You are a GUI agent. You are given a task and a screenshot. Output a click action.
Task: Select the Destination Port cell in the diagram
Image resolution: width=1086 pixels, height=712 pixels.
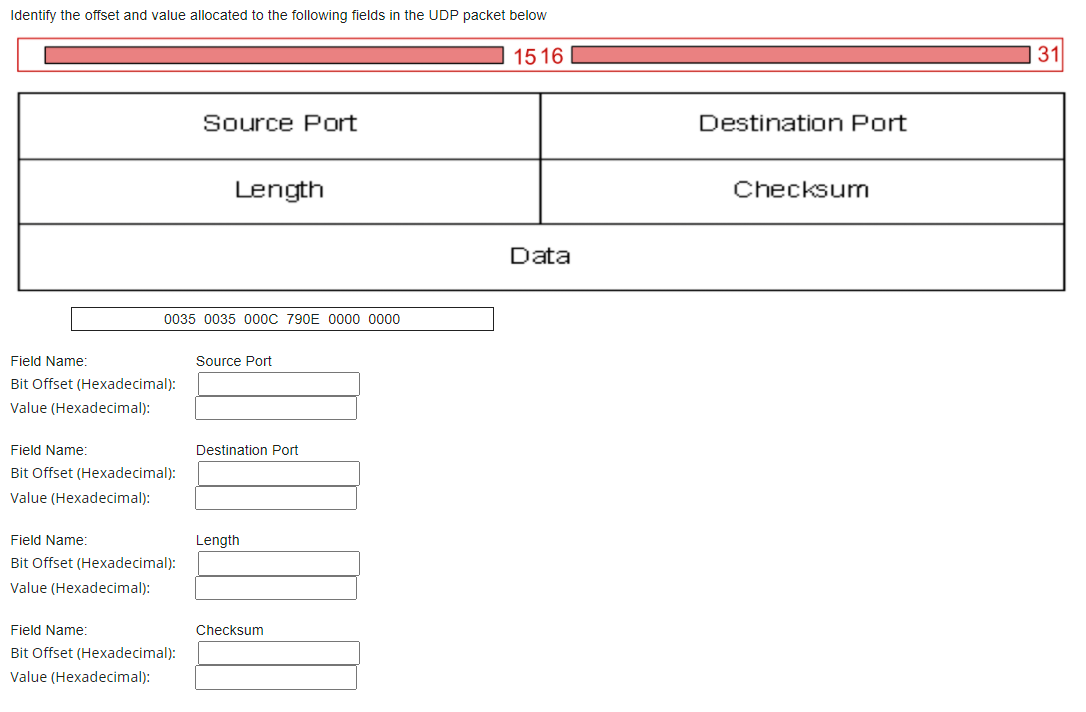point(802,124)
